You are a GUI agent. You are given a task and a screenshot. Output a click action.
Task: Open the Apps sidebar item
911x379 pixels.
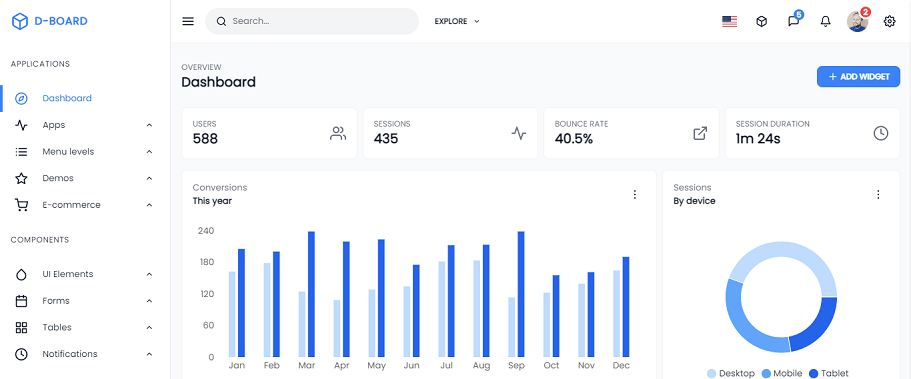(85, 125)
